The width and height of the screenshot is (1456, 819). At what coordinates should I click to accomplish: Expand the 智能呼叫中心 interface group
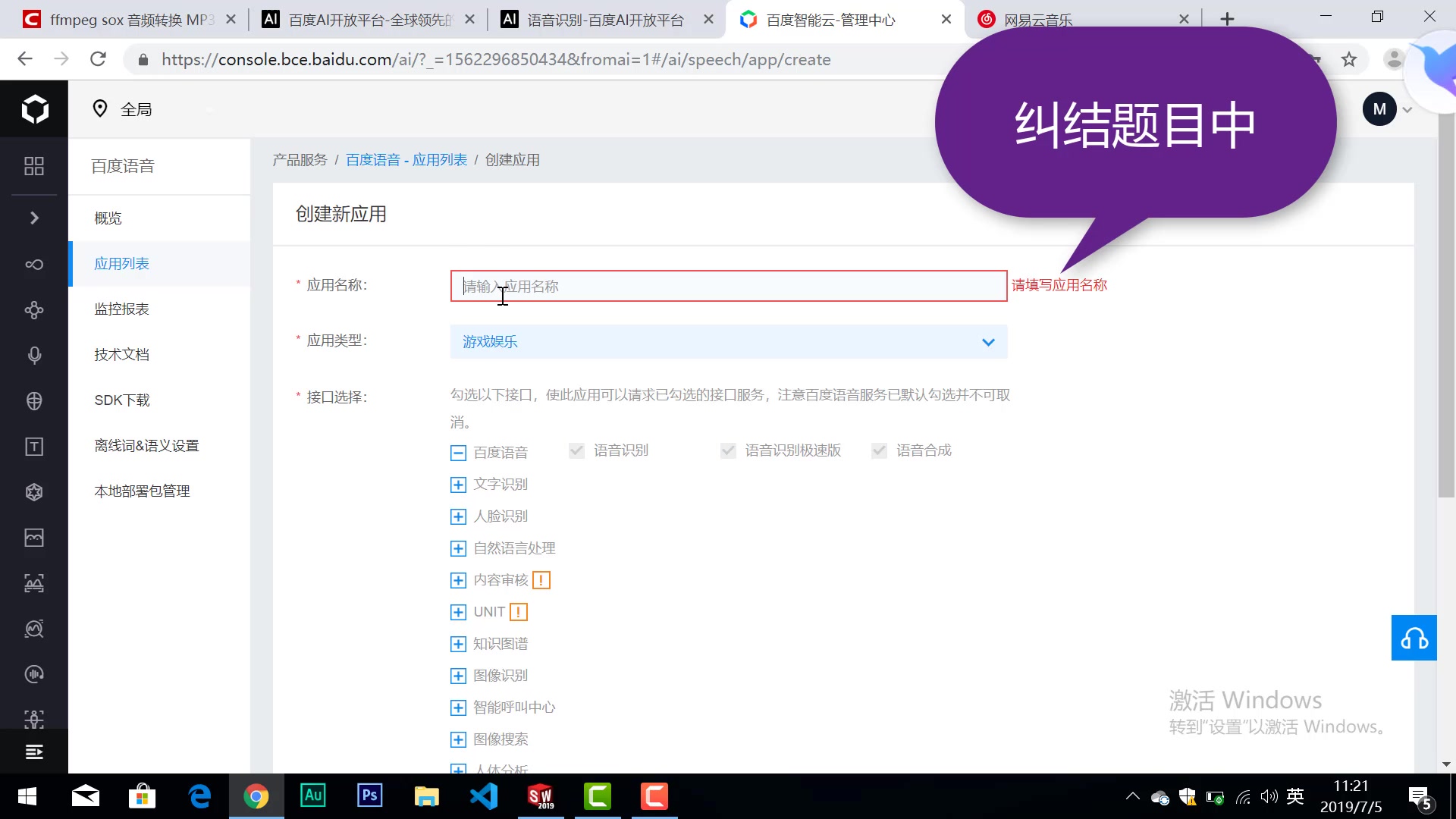(x=458, y=708)
